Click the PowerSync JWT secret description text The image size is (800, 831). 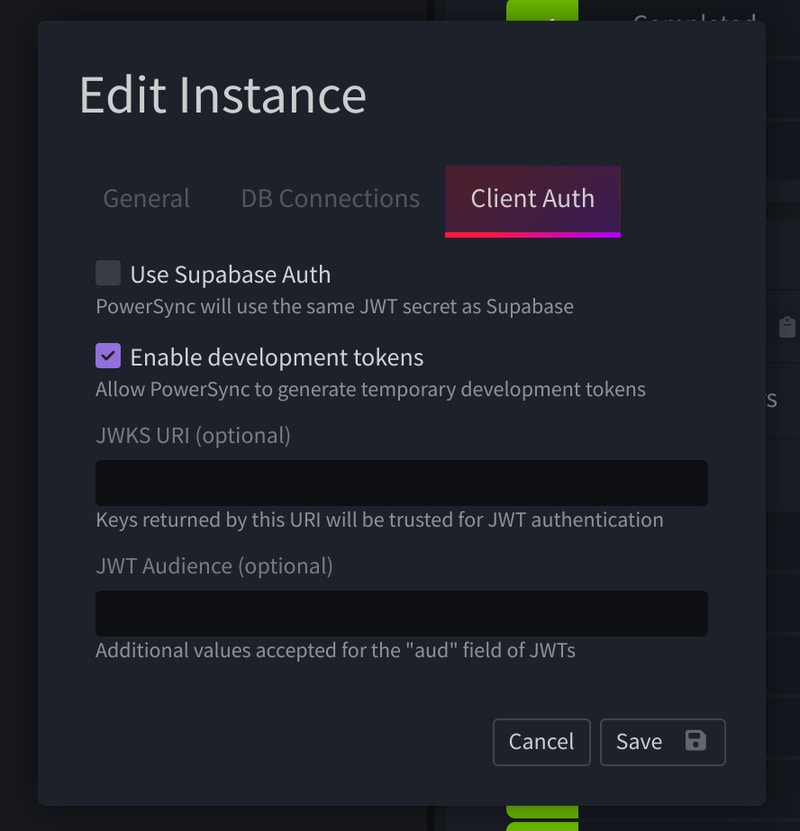(x=334, y=307)
